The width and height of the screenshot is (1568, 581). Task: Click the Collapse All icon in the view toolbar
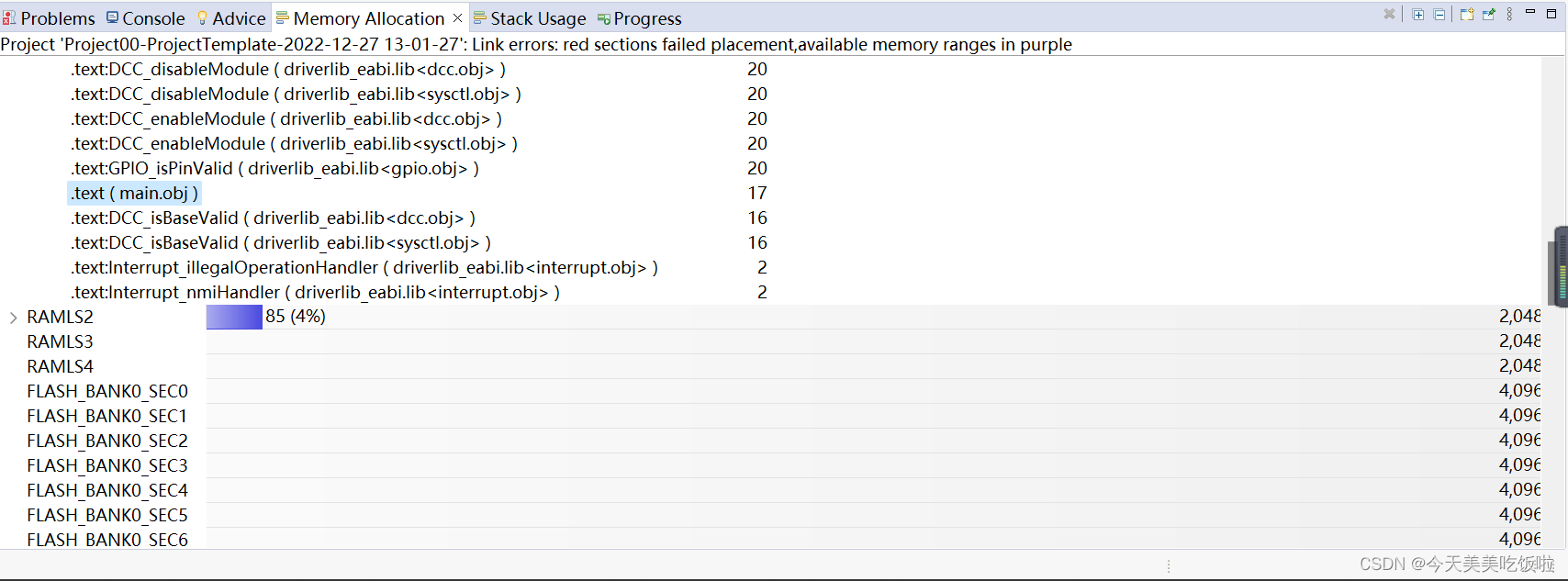1439,14
